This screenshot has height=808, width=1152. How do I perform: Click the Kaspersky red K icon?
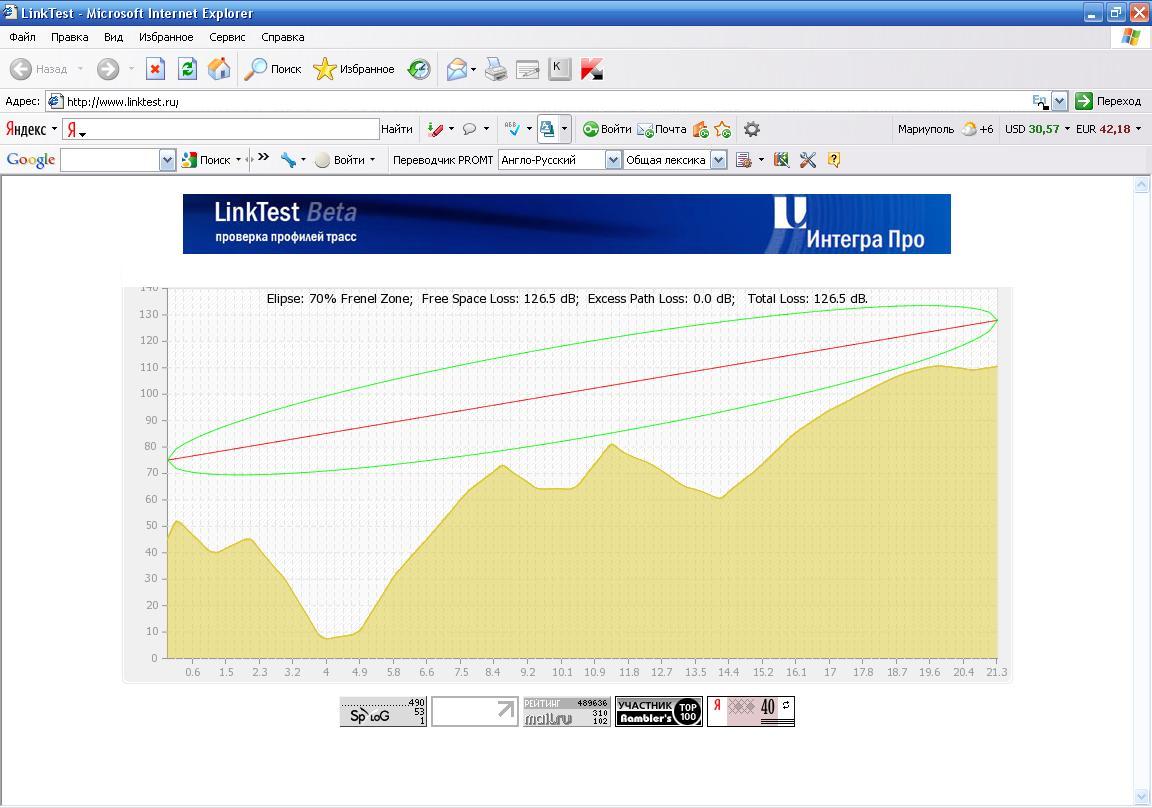click(591, 69)
